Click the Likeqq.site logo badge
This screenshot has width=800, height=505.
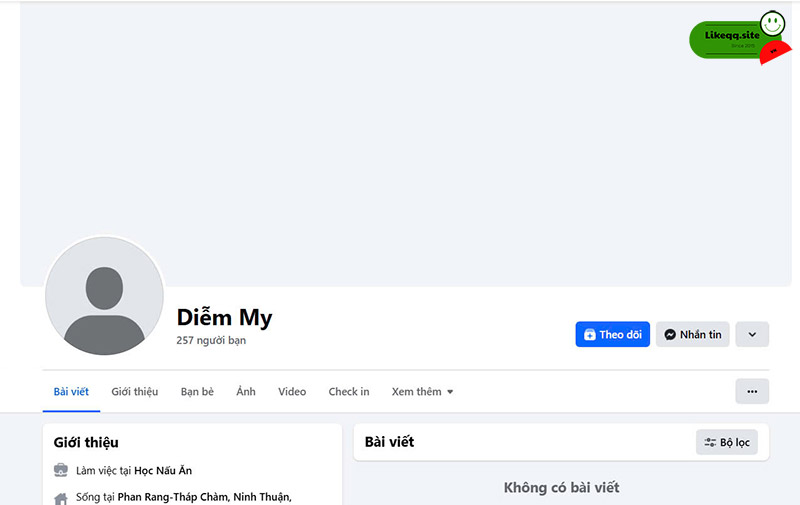[740, 38]
